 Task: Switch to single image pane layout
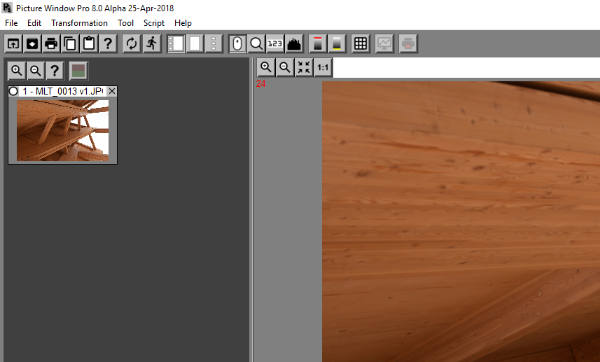tap(195, 44)
